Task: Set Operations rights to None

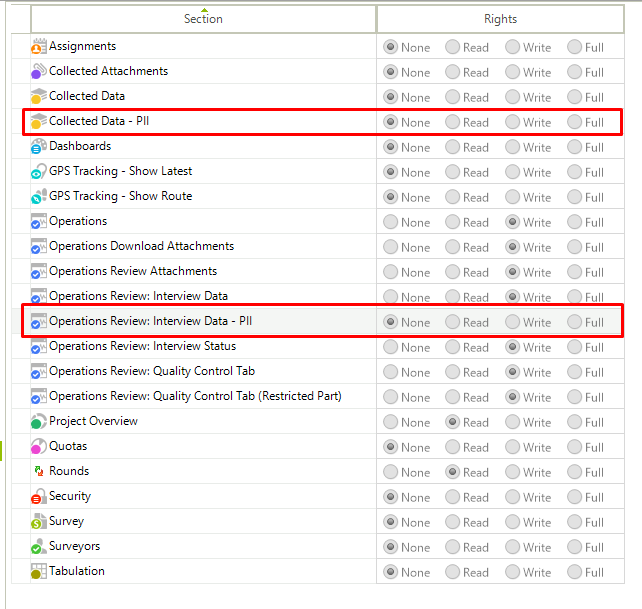Action: pyautogui.click(x=391, y=222)
